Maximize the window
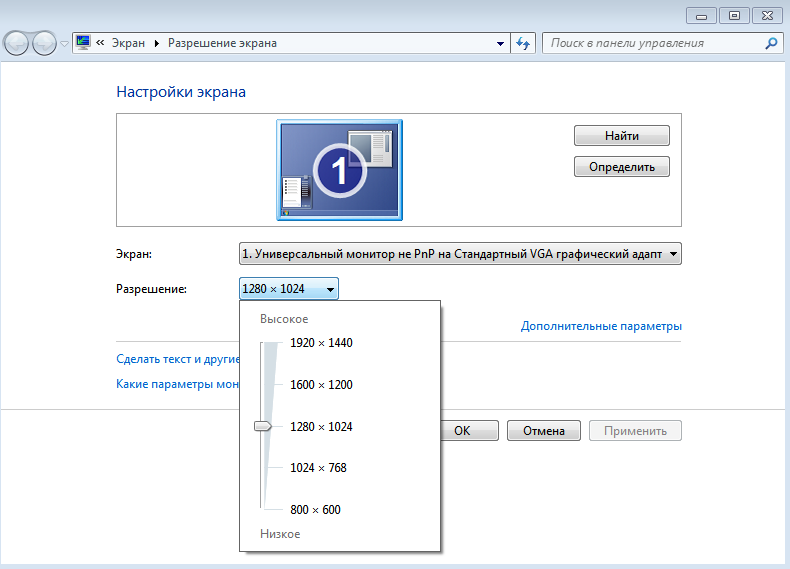 point(734,16)
